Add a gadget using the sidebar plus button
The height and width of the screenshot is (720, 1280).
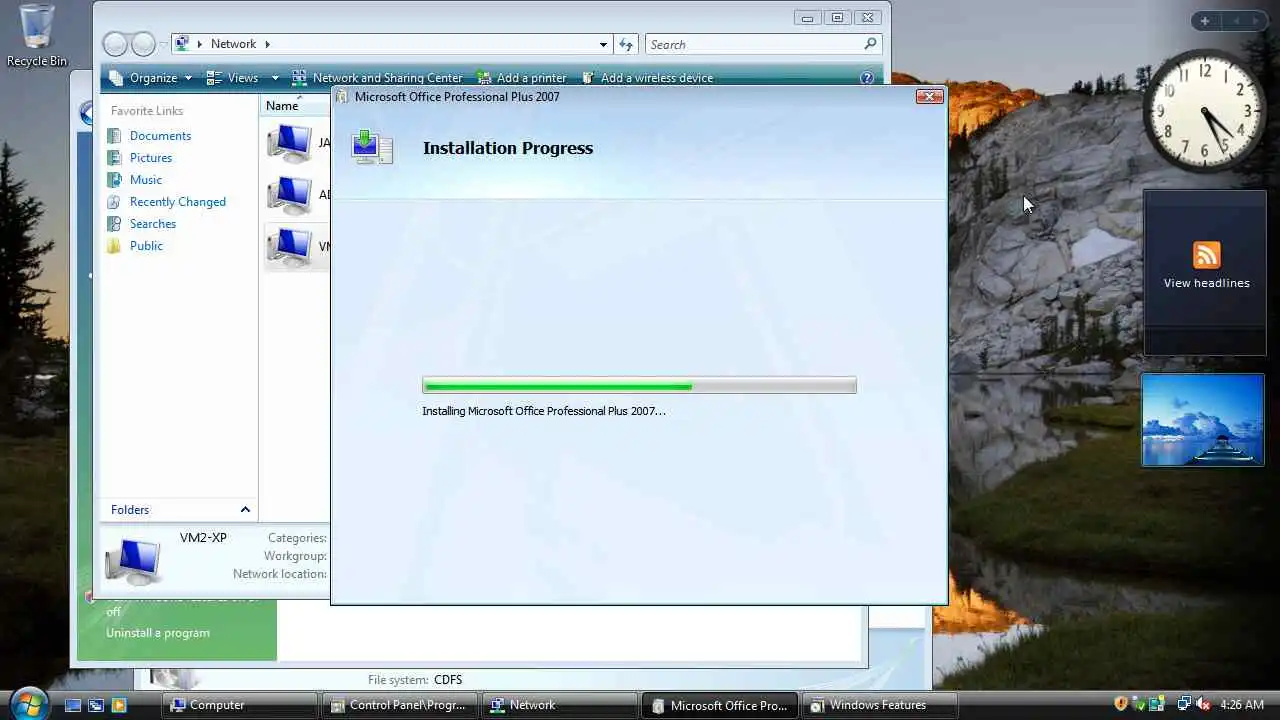(x=1205, y=21)
